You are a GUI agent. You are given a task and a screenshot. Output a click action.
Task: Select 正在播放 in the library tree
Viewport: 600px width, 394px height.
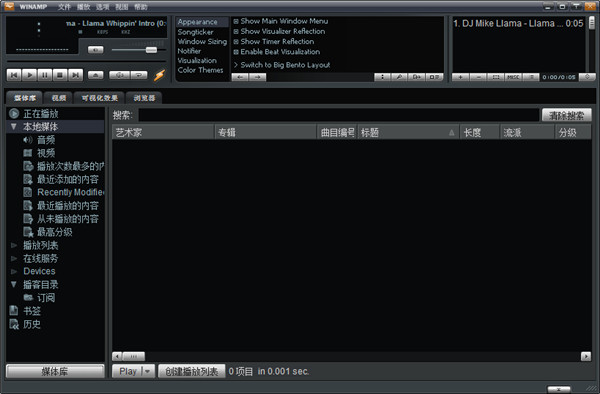pos(41,114)
